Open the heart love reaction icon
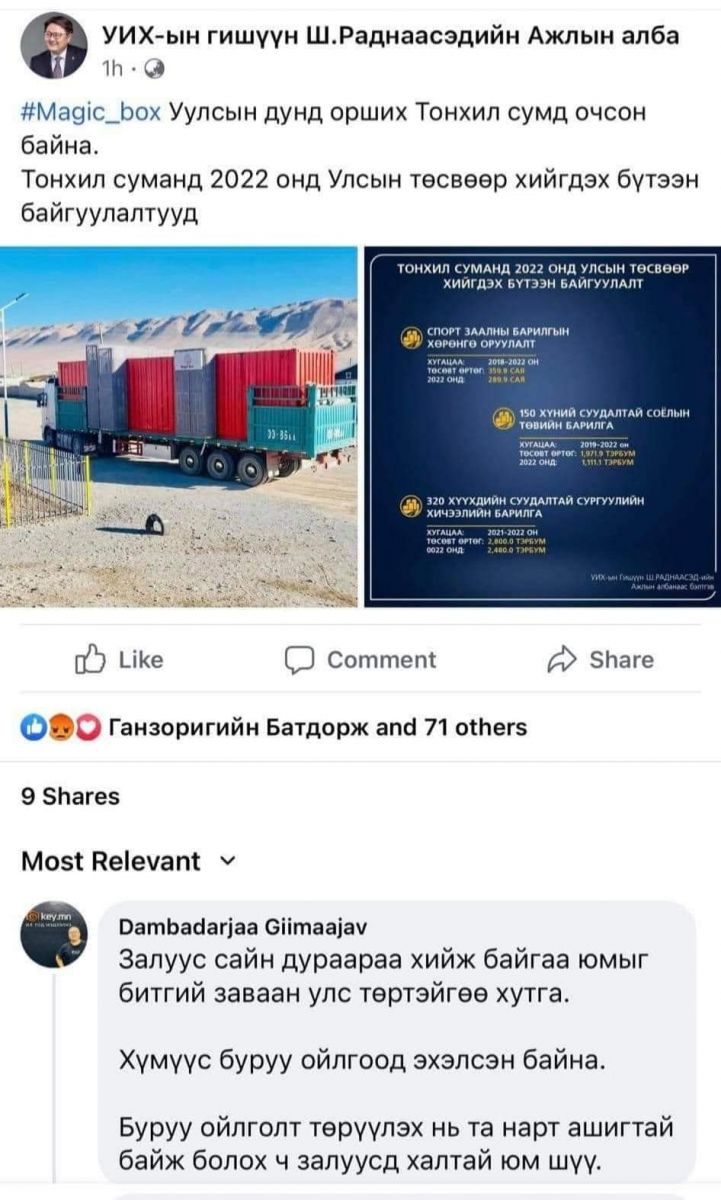Viewport: 721px width, 1200px height. click(x=89, y=727)
